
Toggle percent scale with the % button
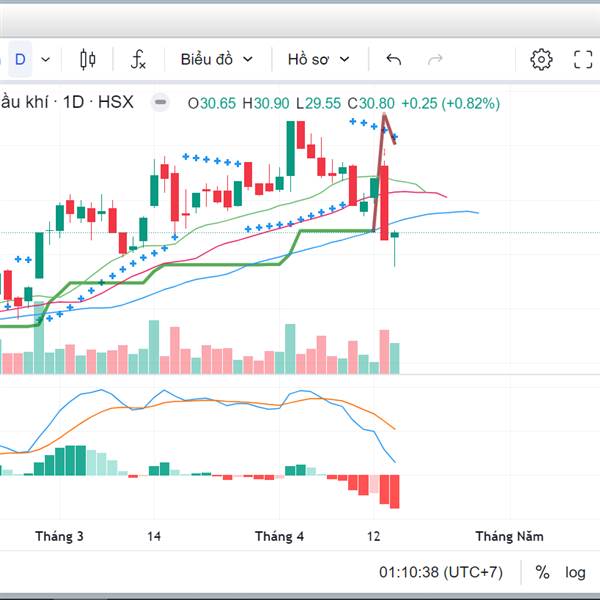542,572
